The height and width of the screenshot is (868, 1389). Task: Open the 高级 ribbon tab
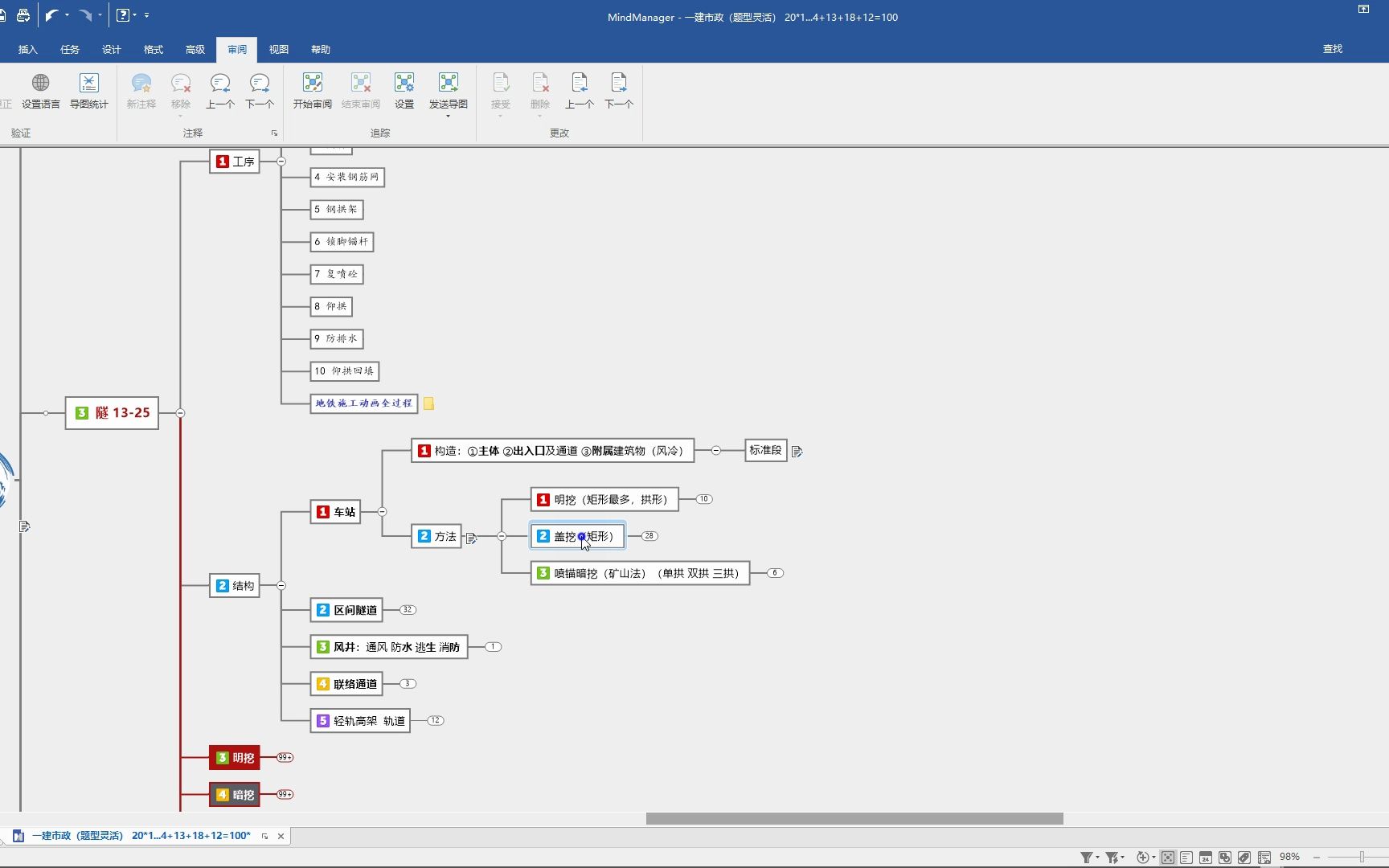(x=195, y=50)
